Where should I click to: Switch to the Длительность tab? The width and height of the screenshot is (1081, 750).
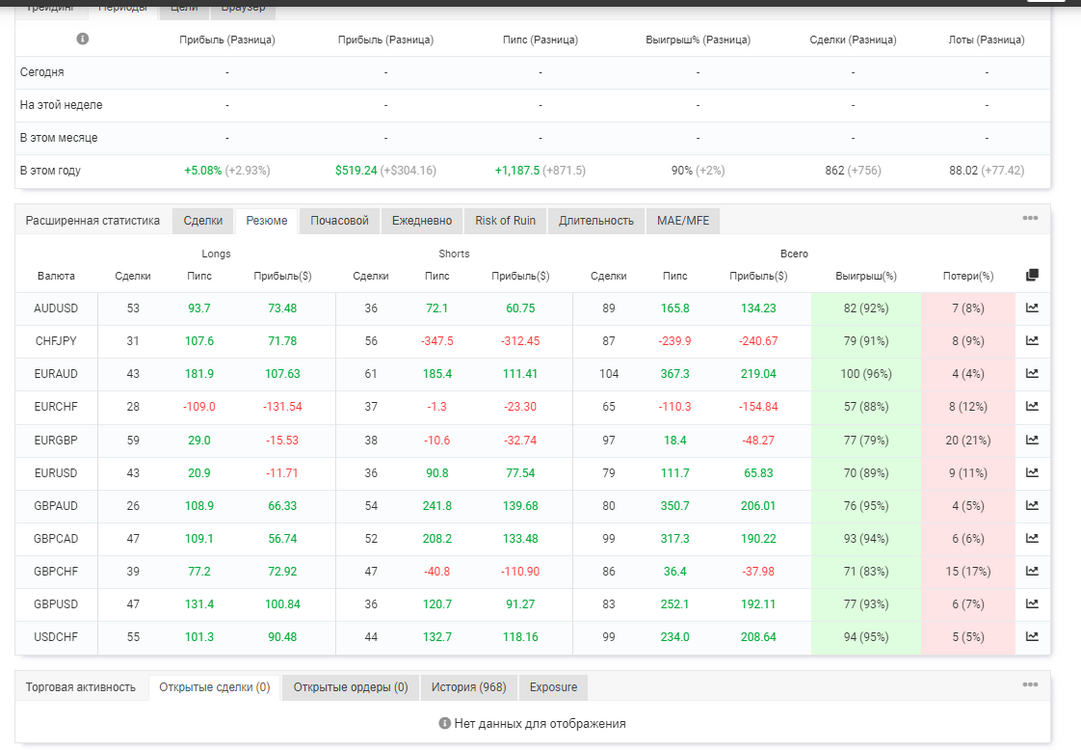(596, 221)
